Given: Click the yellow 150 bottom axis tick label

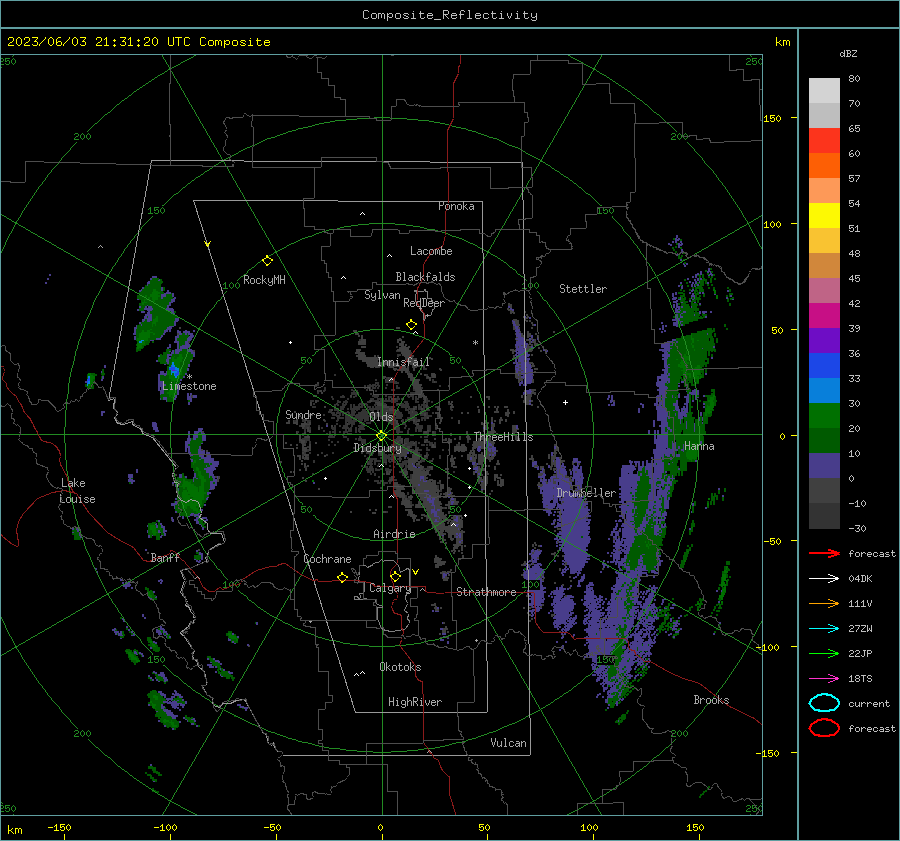Looking at the screenshot, I should (x=695, y=827).
